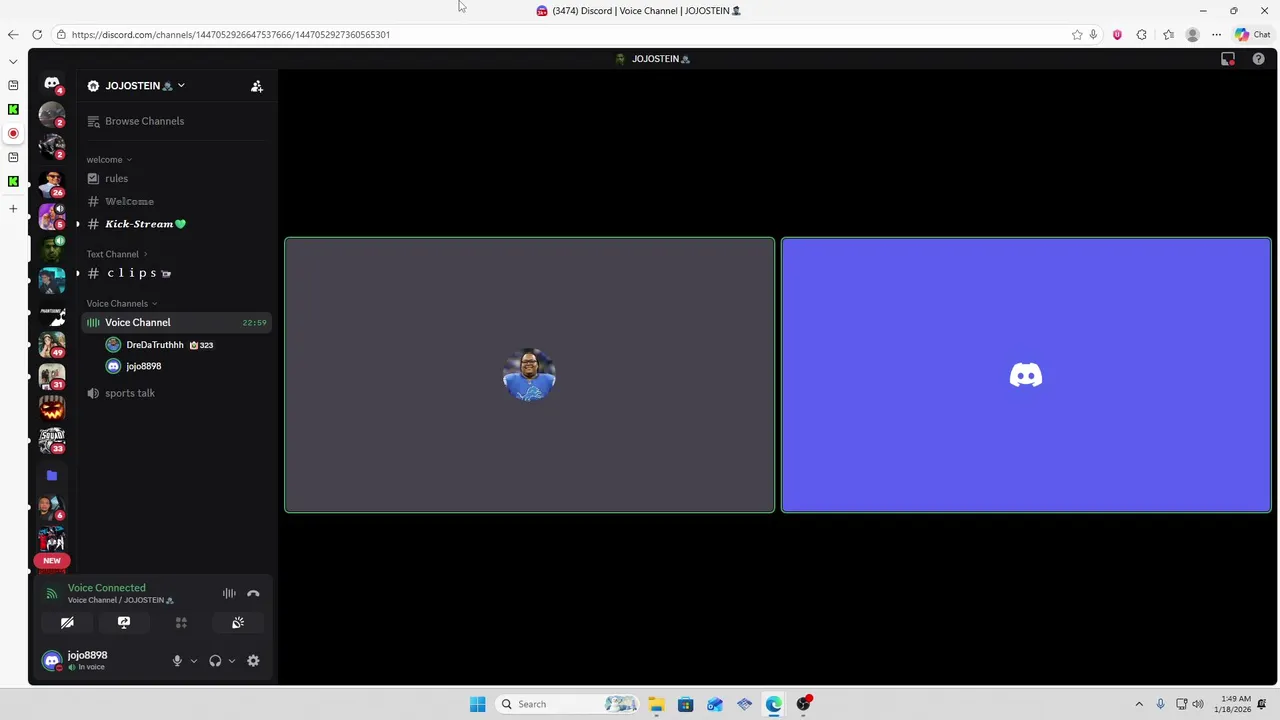Screen dimensions: 1280x720
Task: Open the Kick-Stream channel
Action: point(145,224)
